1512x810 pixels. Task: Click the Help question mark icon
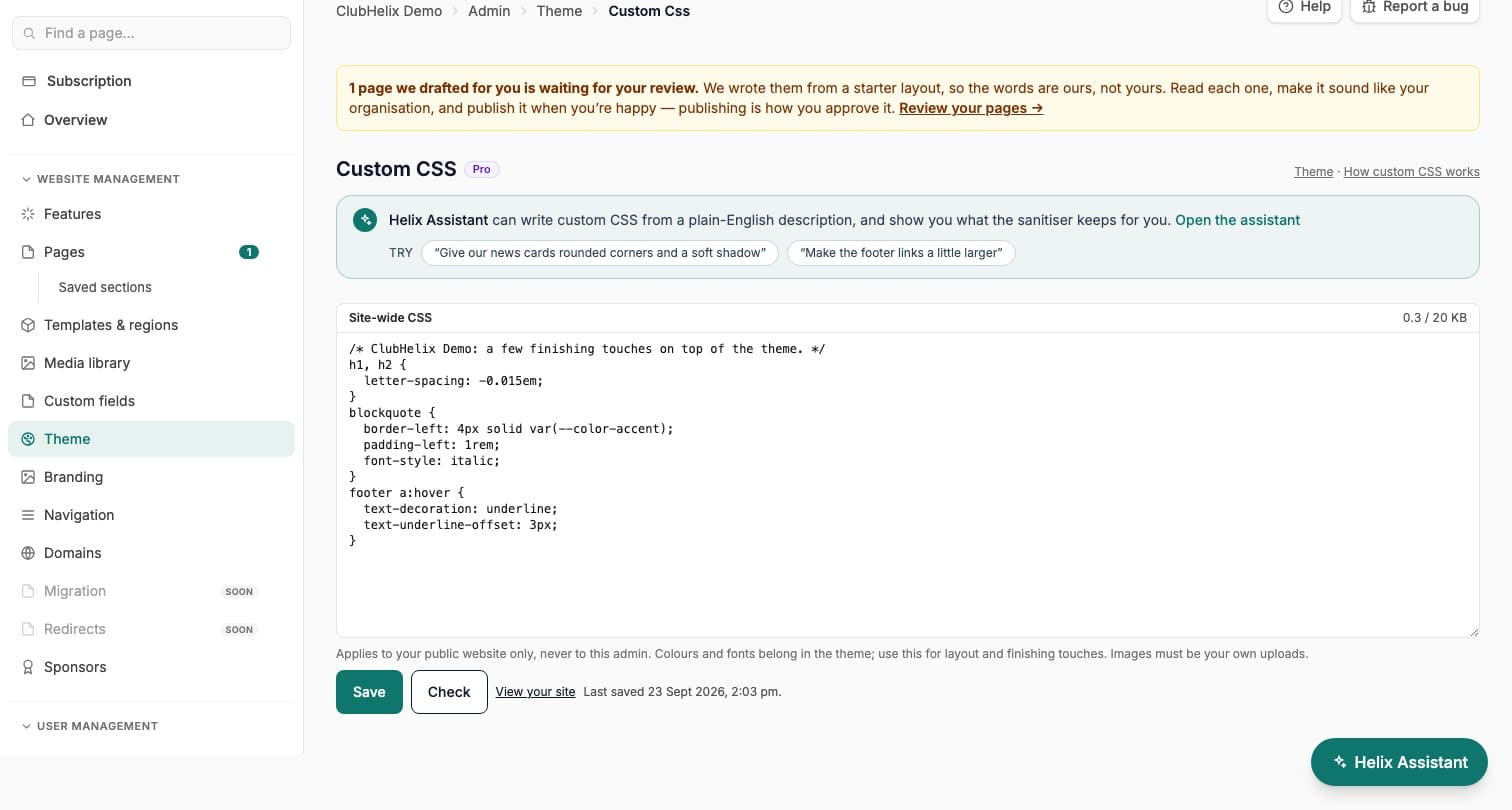(x=1286, y=6)
